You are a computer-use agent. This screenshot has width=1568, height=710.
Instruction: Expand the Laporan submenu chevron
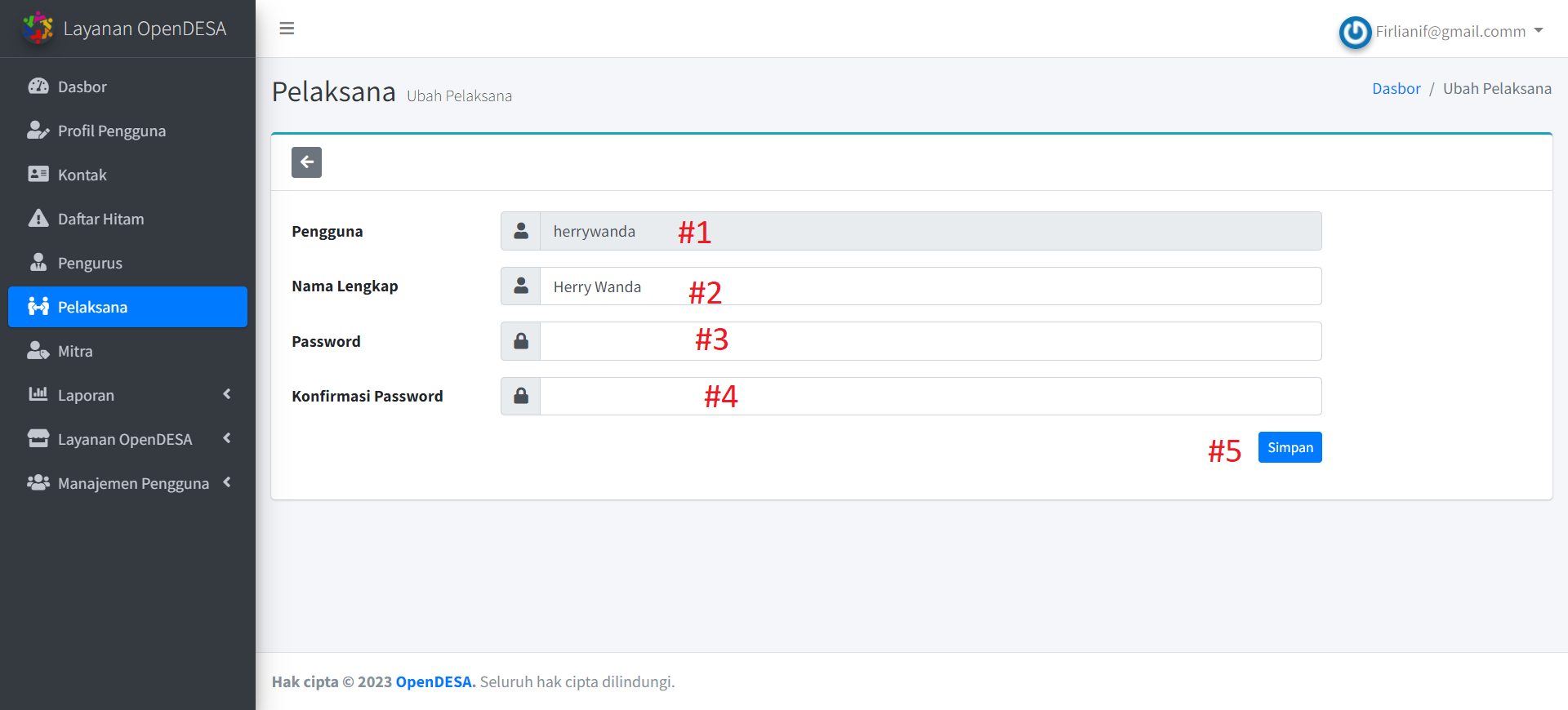click(227, 394)
